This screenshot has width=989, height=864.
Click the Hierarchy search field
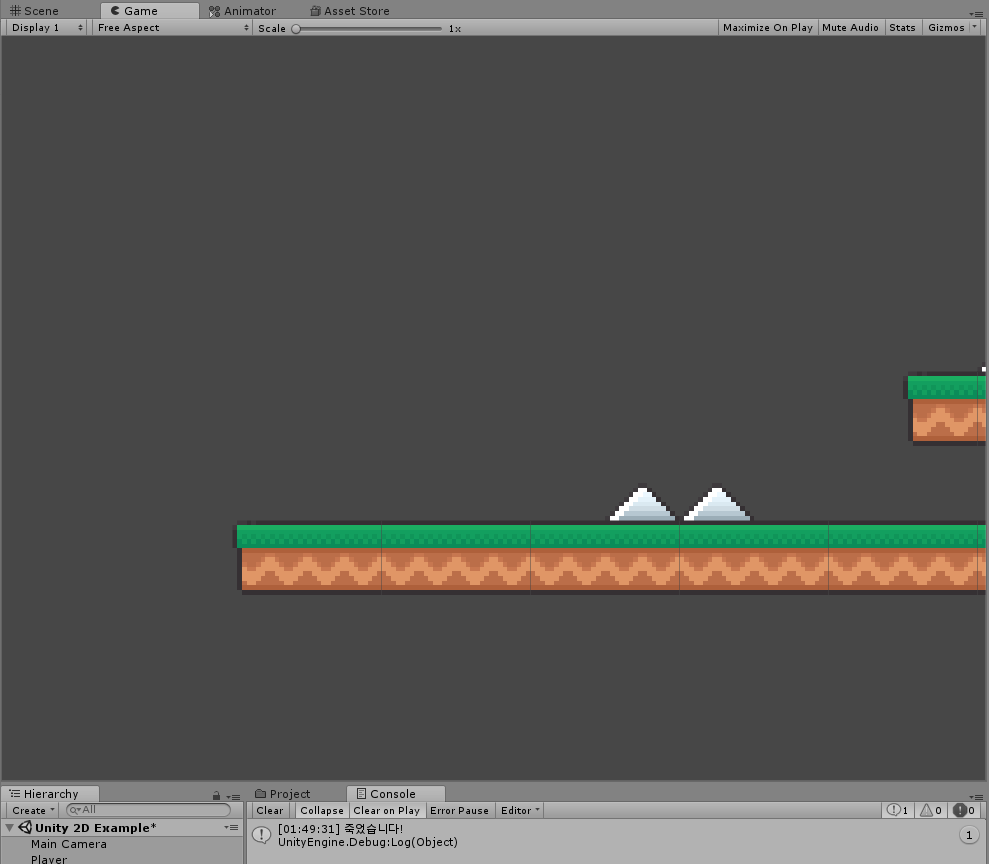[x=148, y=810]
